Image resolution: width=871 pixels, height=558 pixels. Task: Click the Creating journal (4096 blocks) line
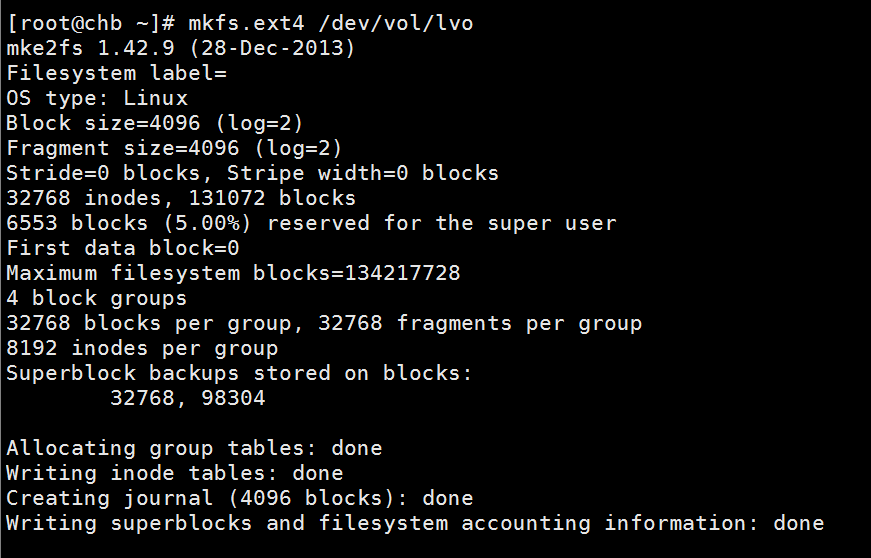[x=239, y=498]
